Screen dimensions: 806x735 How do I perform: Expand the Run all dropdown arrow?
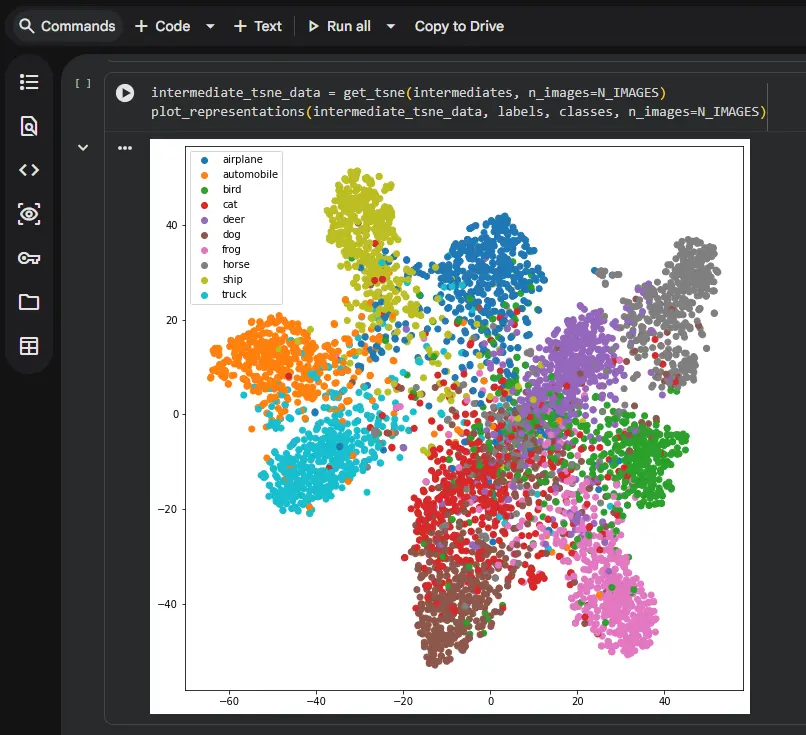tap(391, 26)
